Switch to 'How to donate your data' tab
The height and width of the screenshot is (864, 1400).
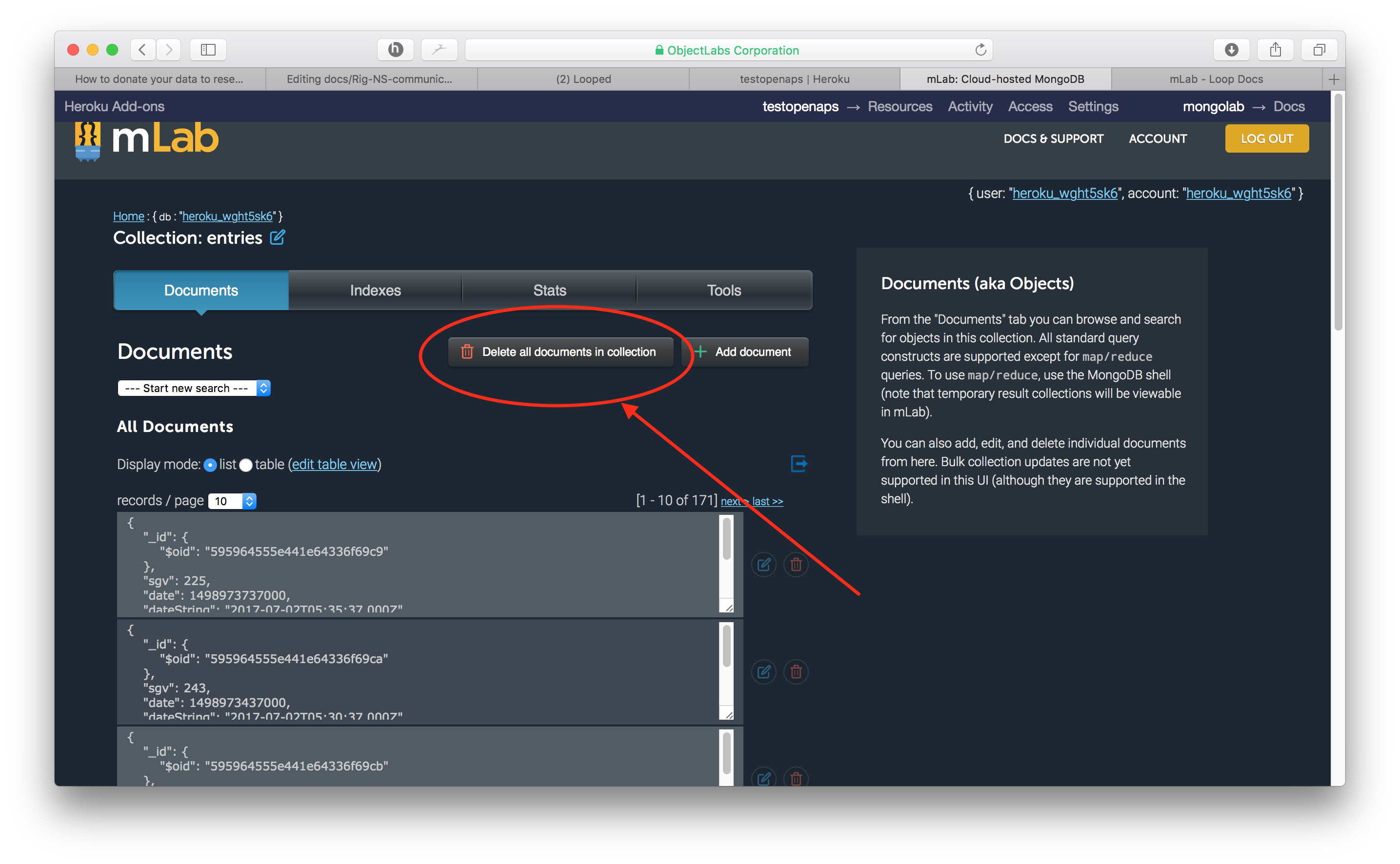[160, 79]
